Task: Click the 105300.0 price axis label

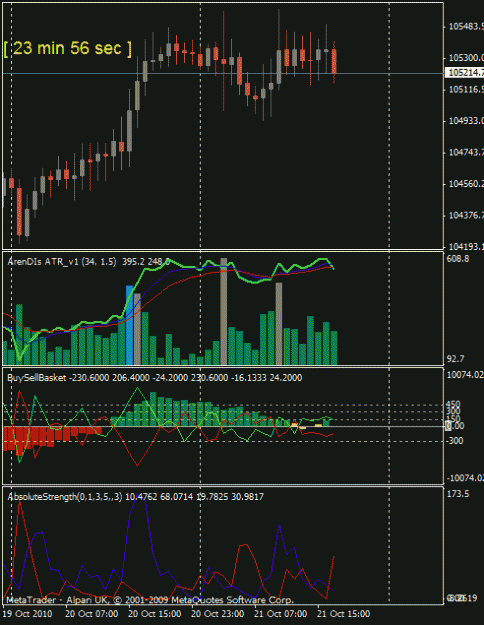Action: coord(466,58)
